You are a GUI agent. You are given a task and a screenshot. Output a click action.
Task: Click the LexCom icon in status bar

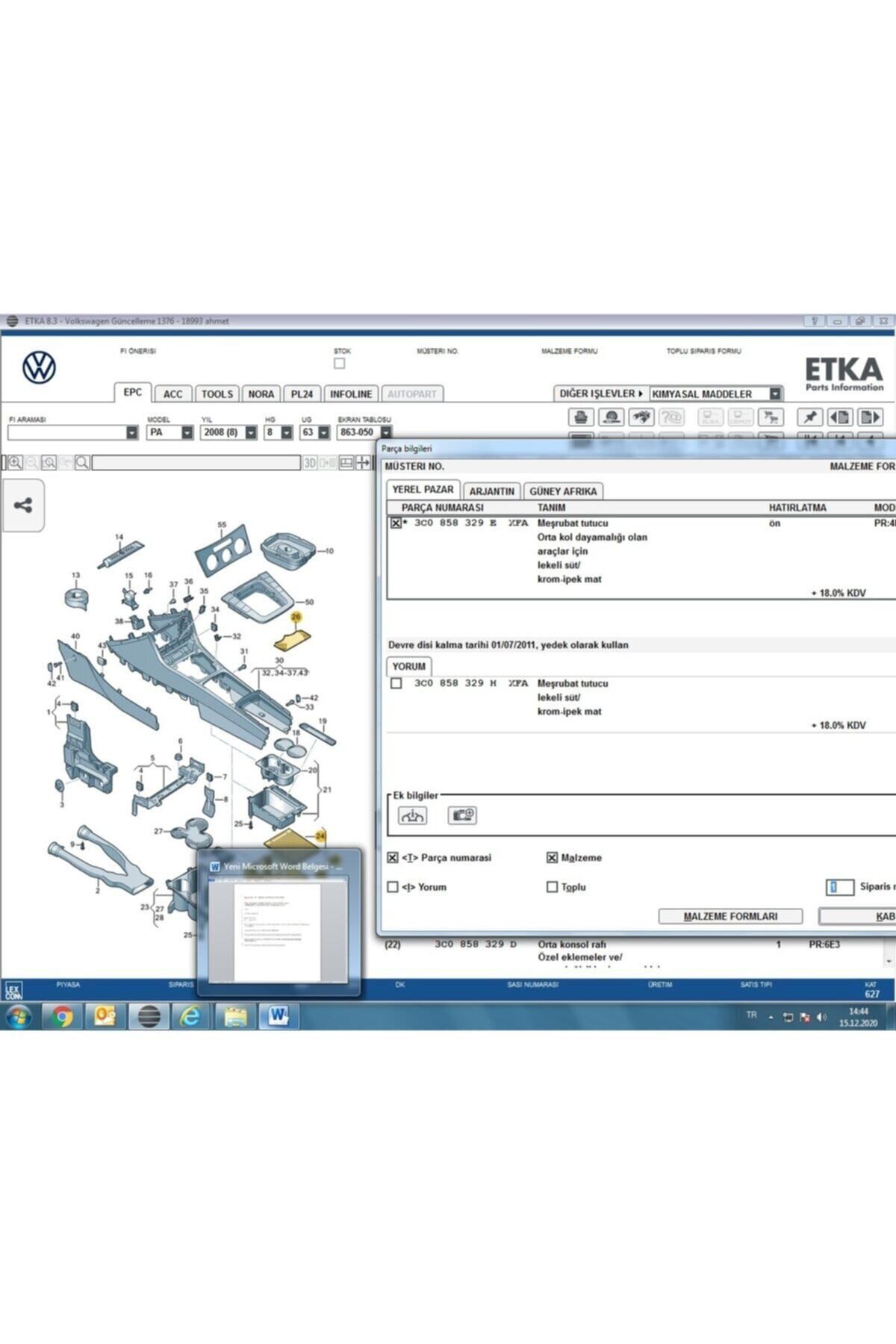pos(13,990)
